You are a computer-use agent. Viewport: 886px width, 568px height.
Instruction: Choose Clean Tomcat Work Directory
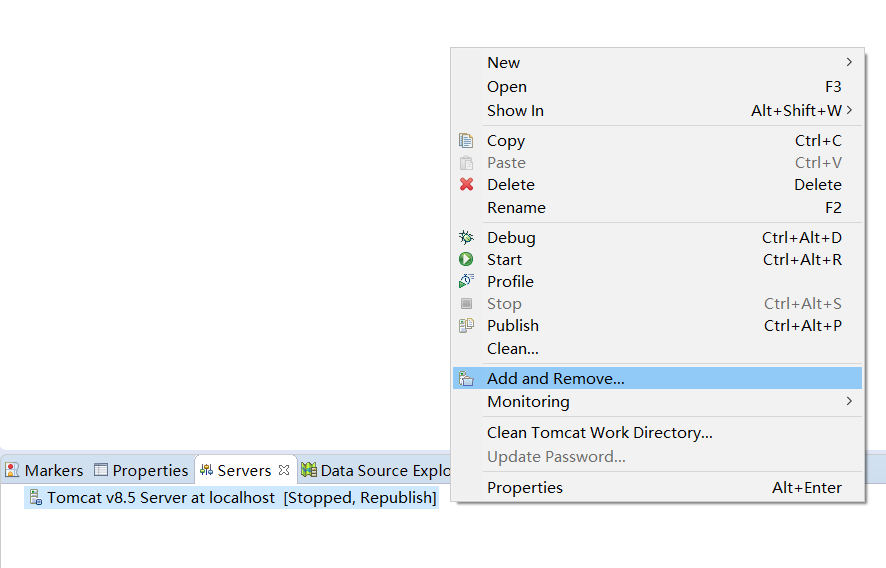click(599, 433)
